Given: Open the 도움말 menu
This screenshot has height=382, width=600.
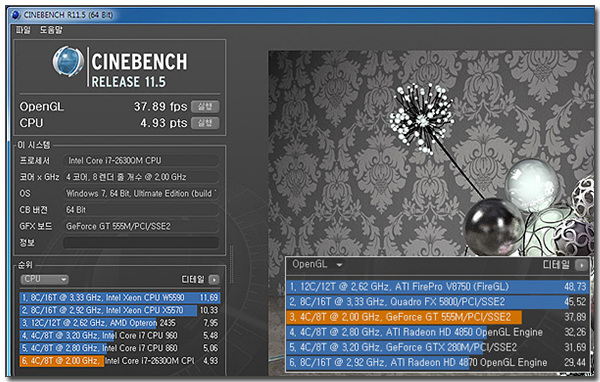Looking at the screenshot, I should tap(51, 30).
